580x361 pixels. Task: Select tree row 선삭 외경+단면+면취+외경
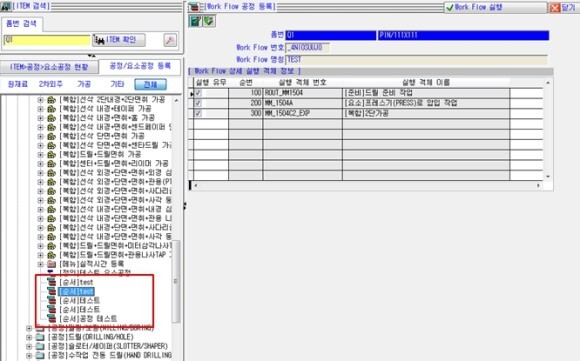coord(115,173)
